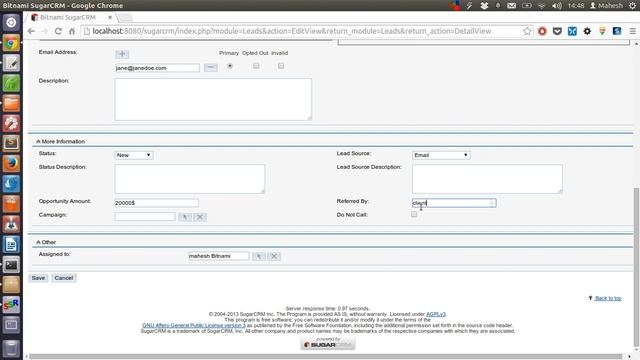Click the red circular extension icon
The width and height of the screenshot is (640, 360).
[542, 31]
